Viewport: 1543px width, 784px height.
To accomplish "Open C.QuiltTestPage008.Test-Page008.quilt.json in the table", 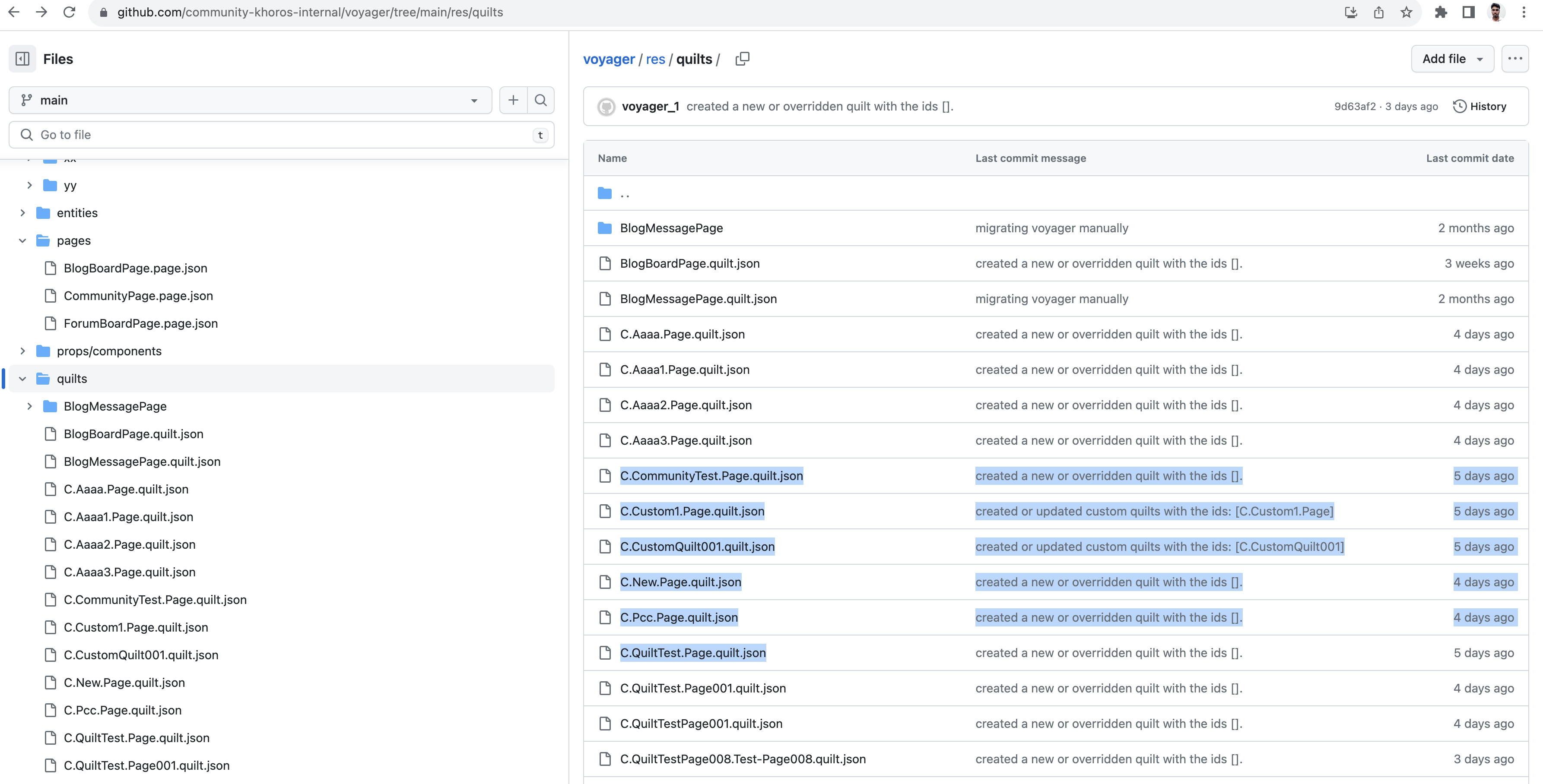I will tap(743, 759).
